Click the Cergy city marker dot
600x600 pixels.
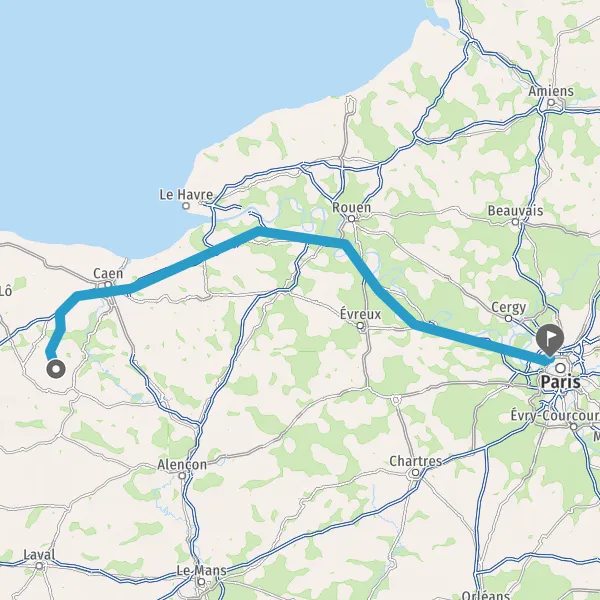[x=508, y=318]
